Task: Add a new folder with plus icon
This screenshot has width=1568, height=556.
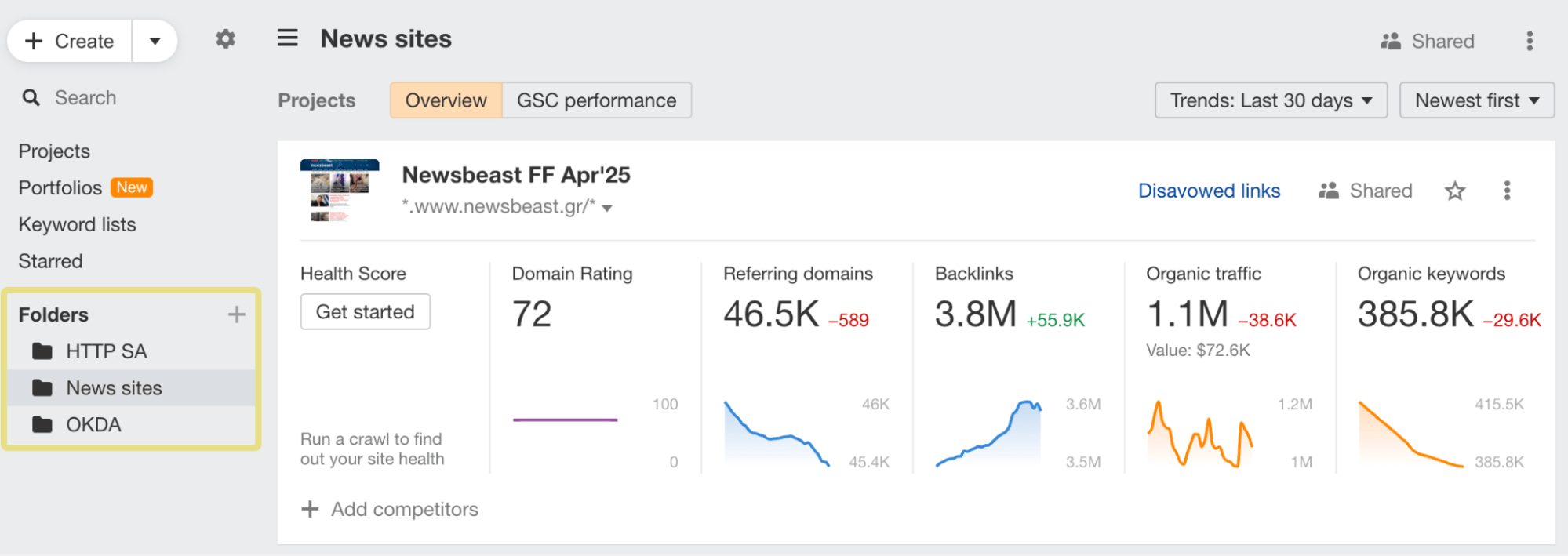Action: (236, 314)
